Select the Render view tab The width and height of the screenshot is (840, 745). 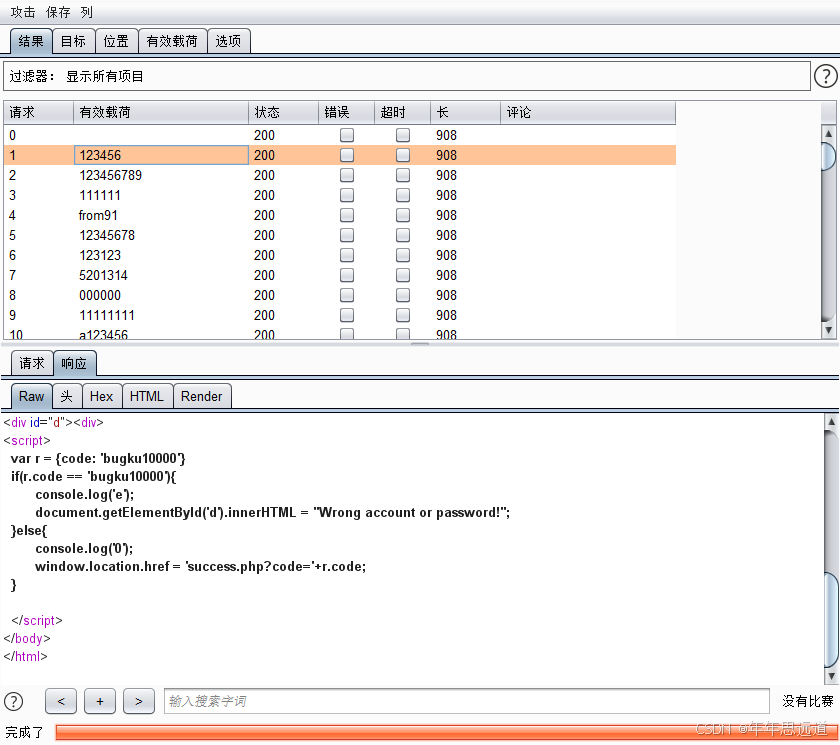coord(201,396)
